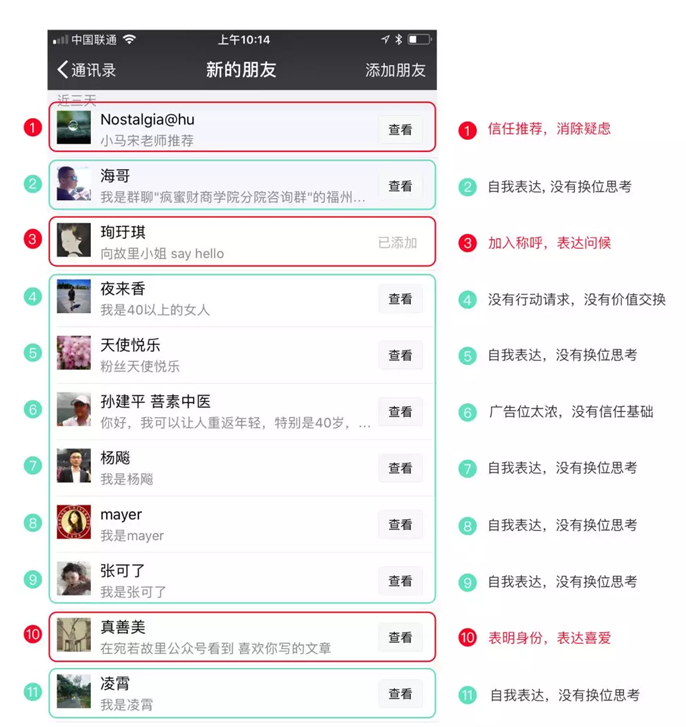686x727 pixels.
Task: Tap the Wi-Fi status icon
Action: click(129, 39)
